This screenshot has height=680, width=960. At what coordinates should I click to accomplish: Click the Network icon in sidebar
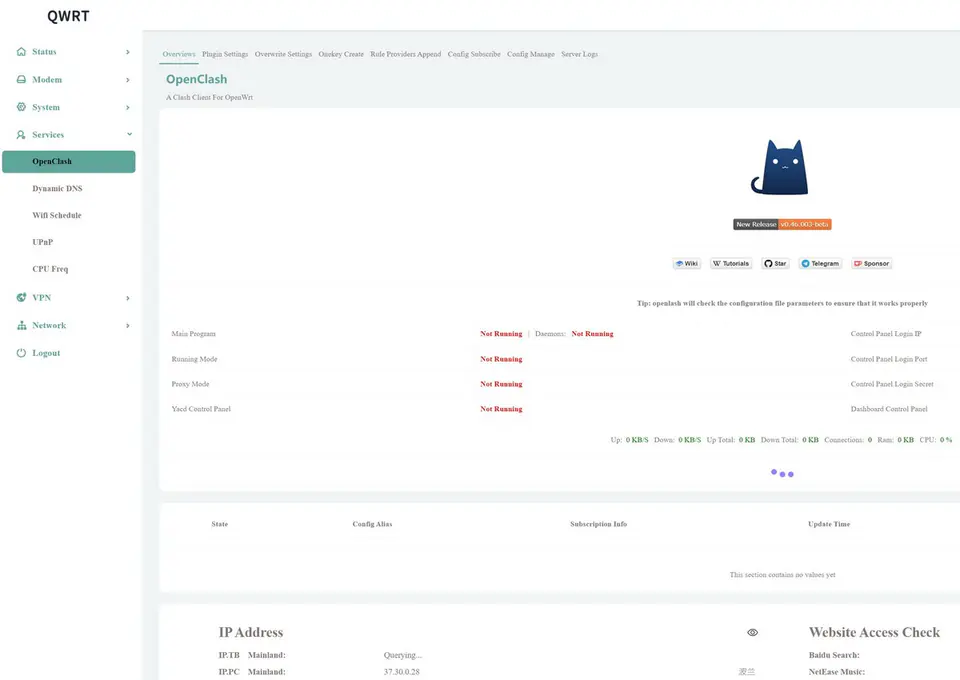point(21,325)
